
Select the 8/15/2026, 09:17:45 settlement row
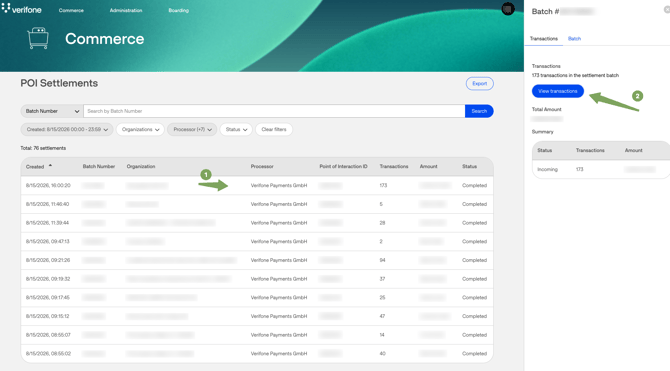click(x=257, y=297)
